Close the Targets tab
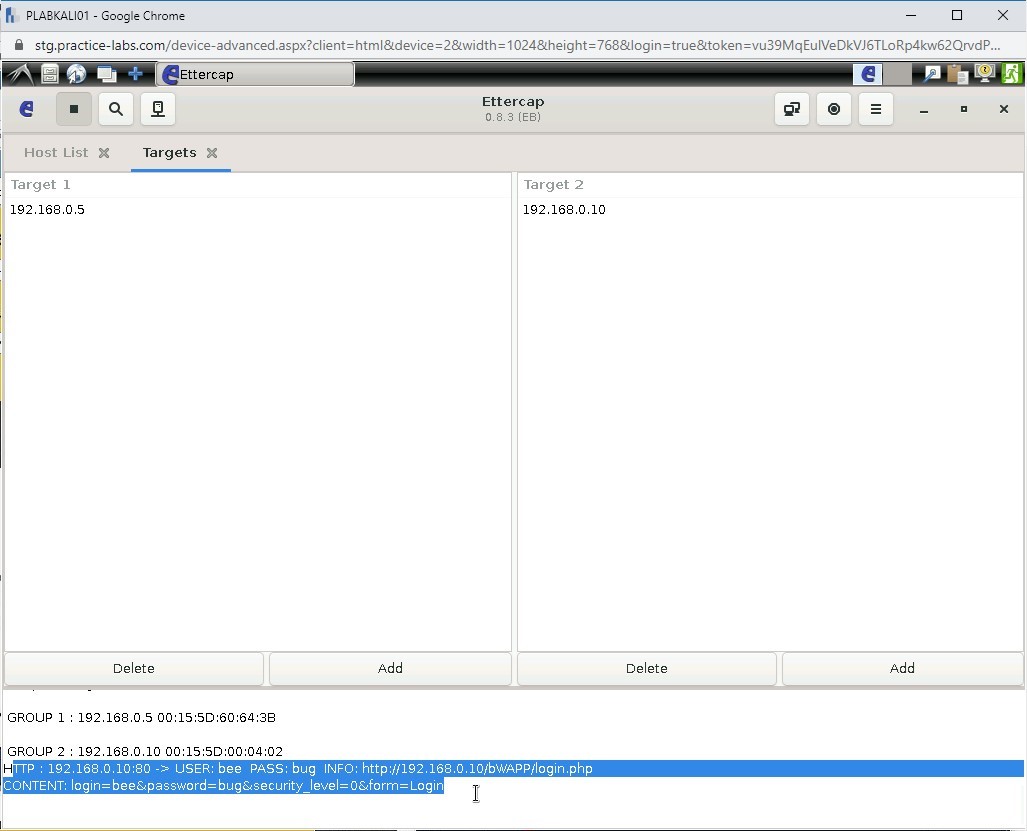This screenshot has height=831, width=1027. (211, 152)
